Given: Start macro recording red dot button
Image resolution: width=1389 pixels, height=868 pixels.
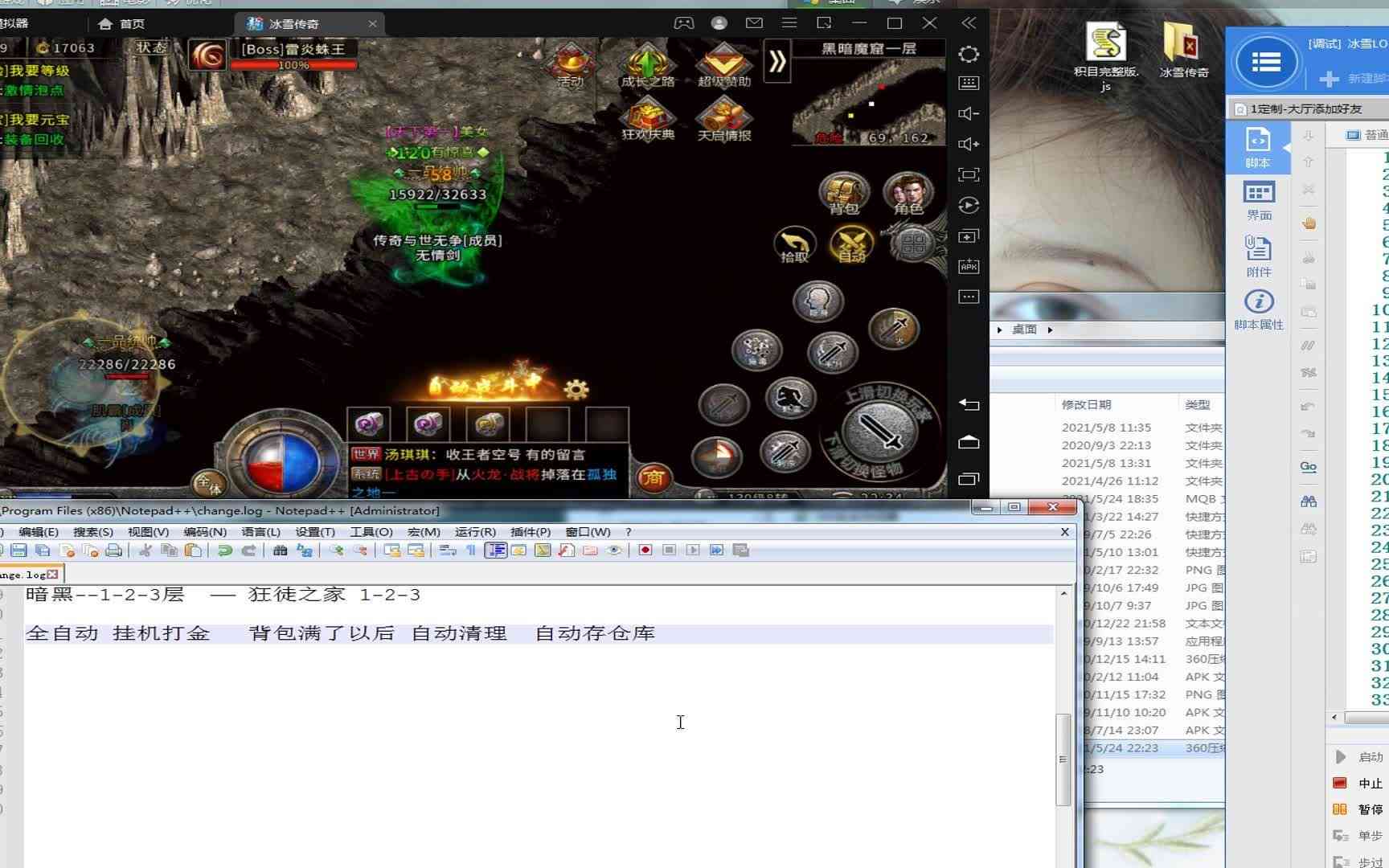Looking at the screenshot, I should 645,551.
